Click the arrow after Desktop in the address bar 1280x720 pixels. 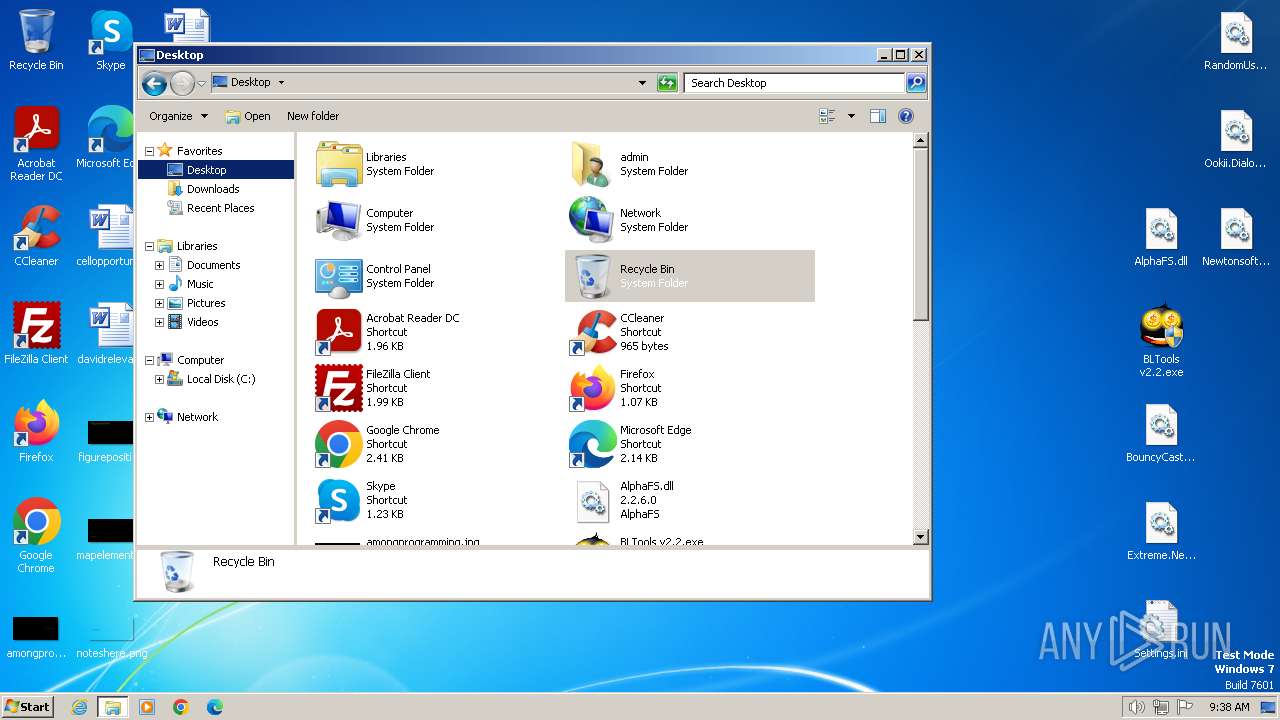281,83
